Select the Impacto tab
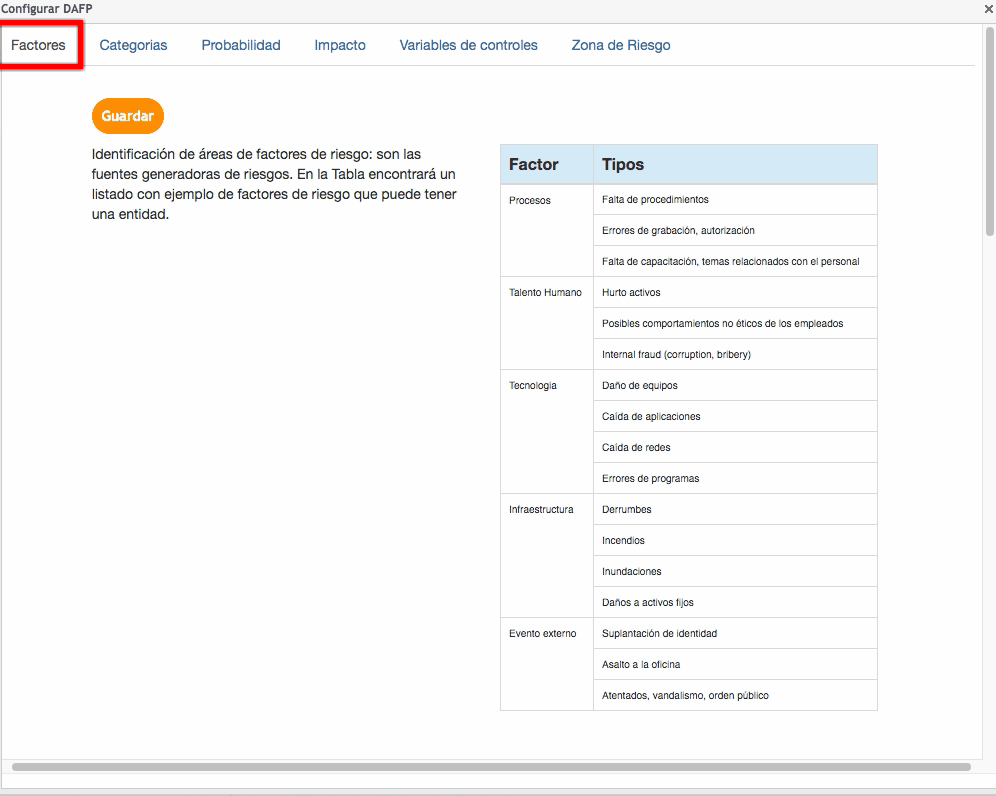Viewport: 996px width, 796px height. coord(340,45)
